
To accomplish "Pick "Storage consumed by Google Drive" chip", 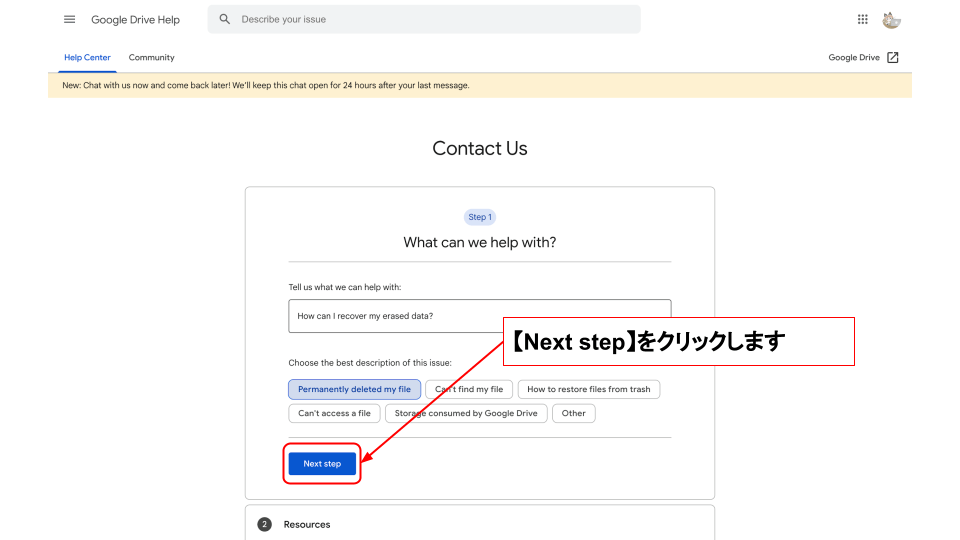I will [465, 413].
